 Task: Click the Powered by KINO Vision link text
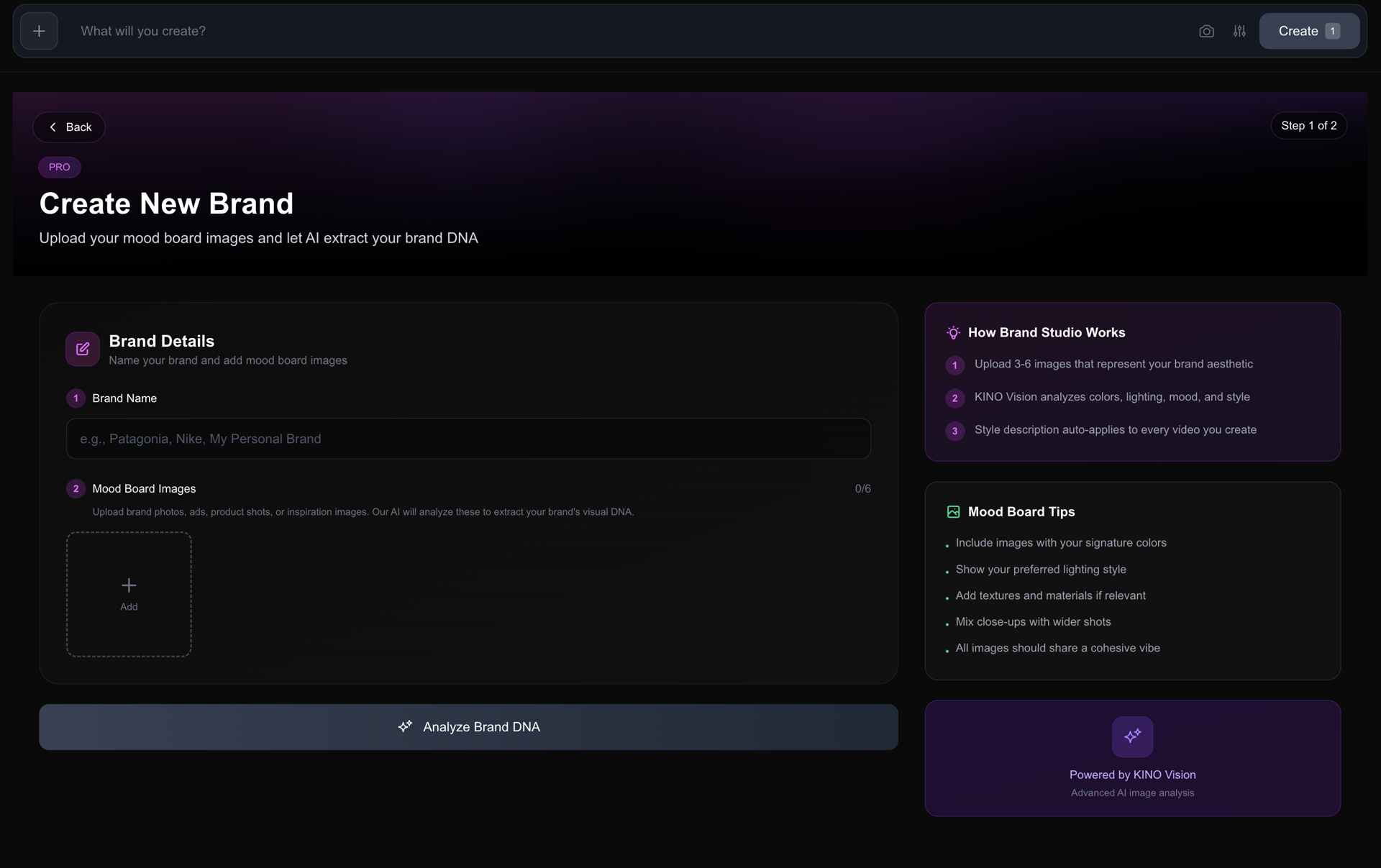point(1132,775)
